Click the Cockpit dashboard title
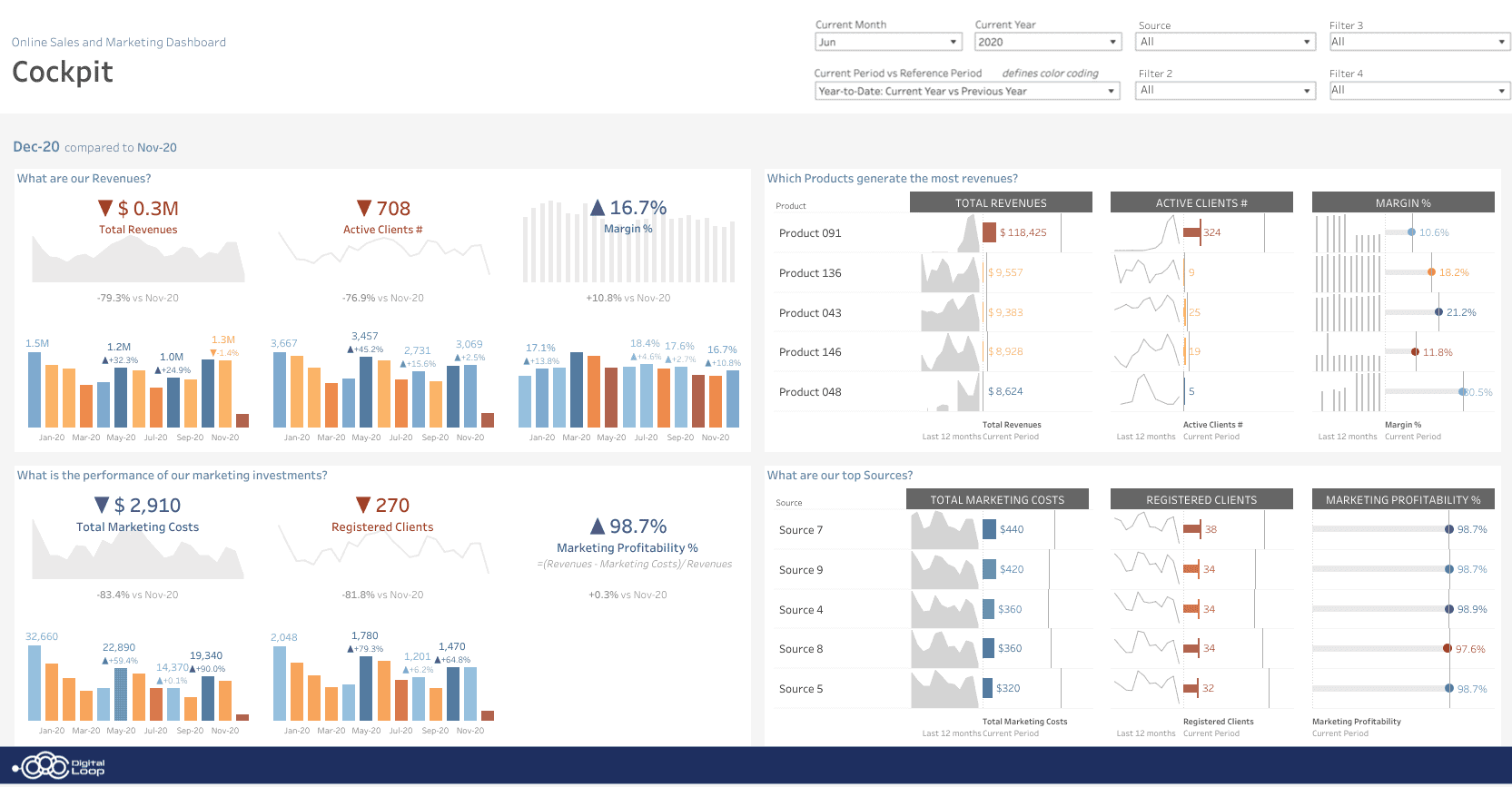Image resolution: width=1512 pixels, height=787 pixels. pos(63,71)
